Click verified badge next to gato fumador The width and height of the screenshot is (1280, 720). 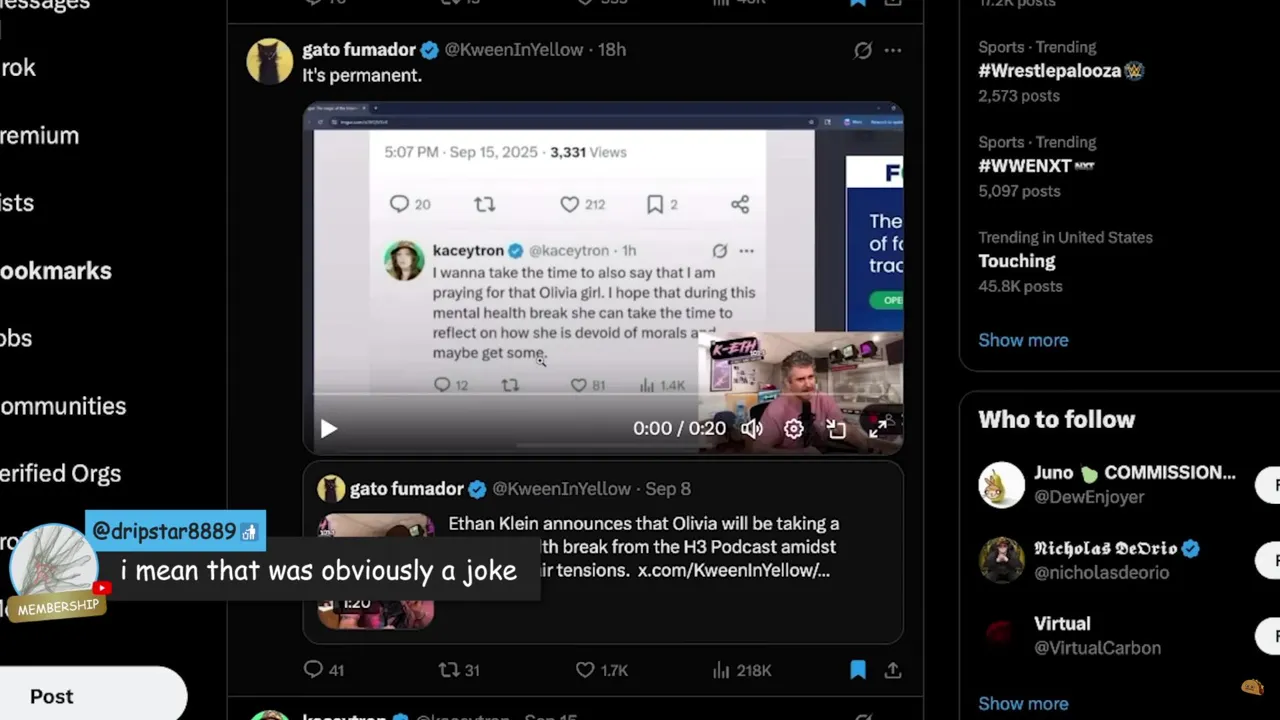(429, 50)
